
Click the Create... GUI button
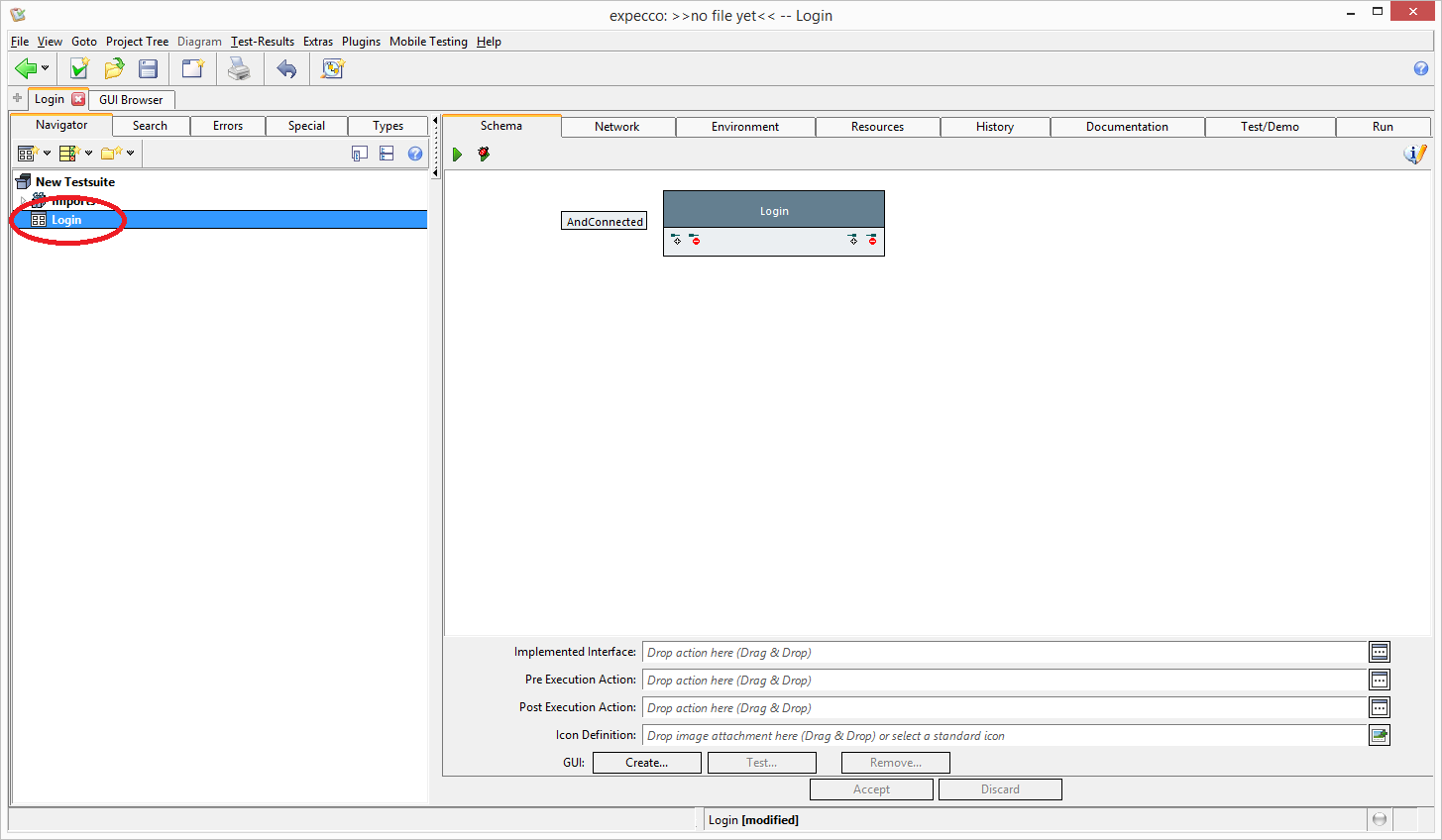(x=646, y=763)
